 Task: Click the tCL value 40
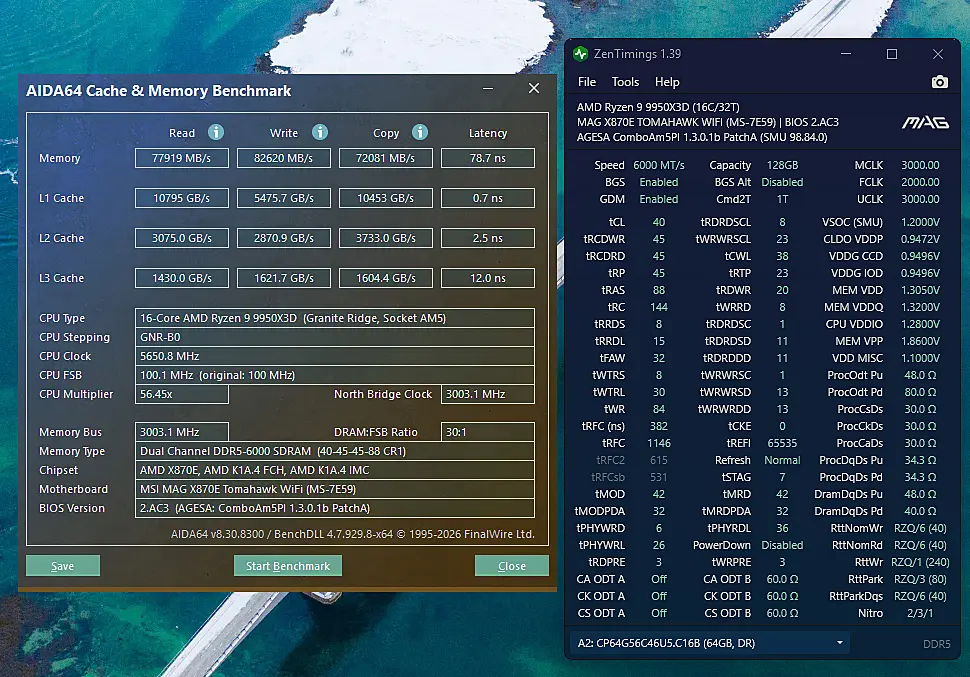(x=659, y=222)
